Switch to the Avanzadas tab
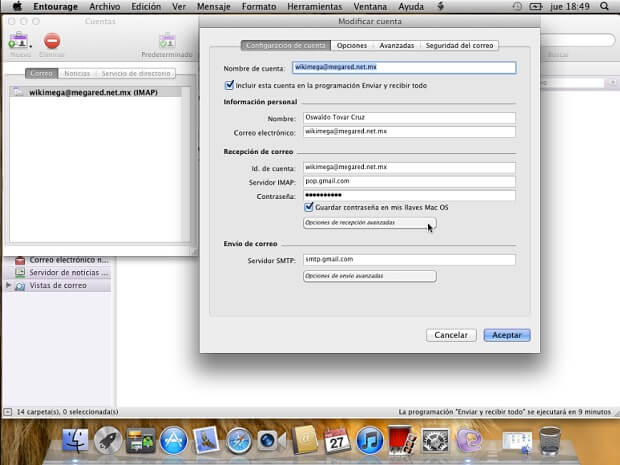620x465 pixels. 397,45
